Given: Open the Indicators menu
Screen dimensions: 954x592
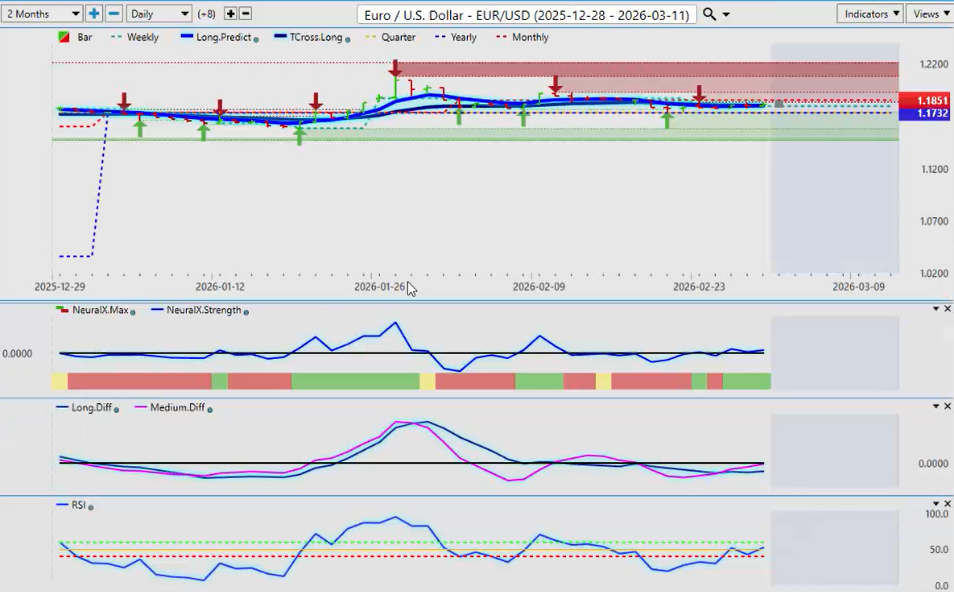Looking at the screenshot, I should [870, 14].
